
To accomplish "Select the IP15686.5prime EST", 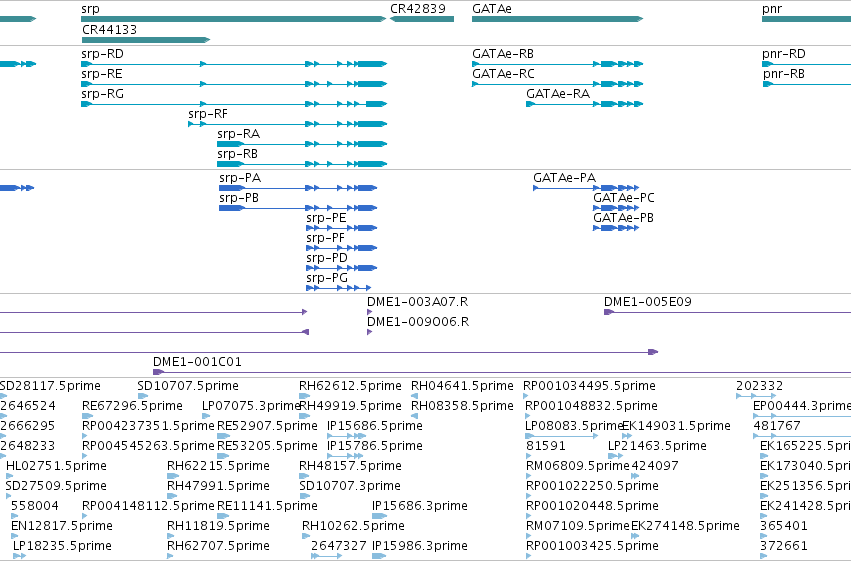I will pyautogui.click(x=346, y=436).
